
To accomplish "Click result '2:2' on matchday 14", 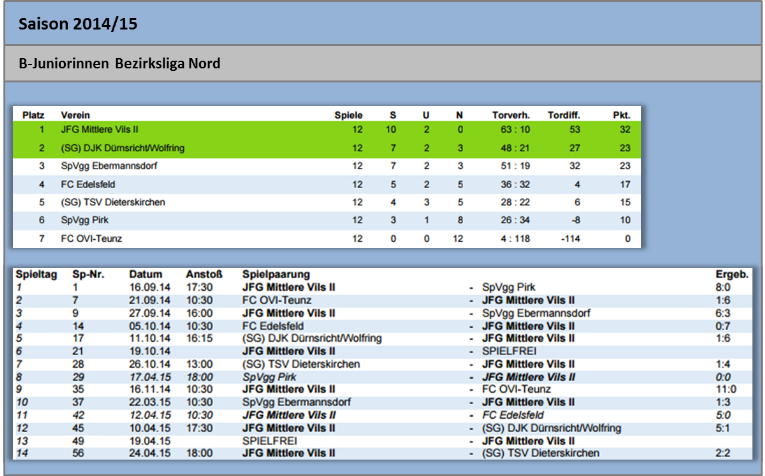I will [723, 453].
